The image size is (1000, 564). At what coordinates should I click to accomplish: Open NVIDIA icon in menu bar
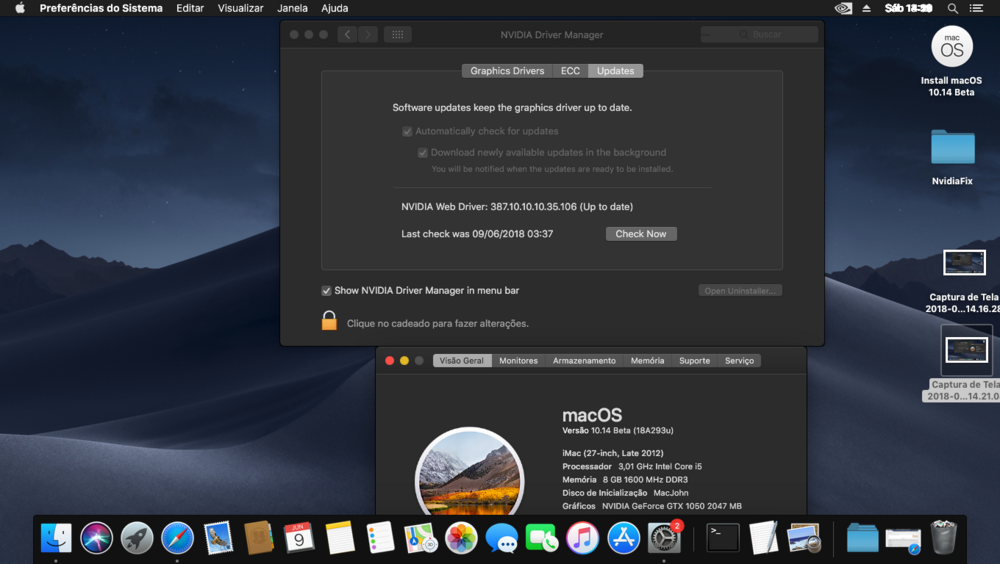(x=843, y=8)
